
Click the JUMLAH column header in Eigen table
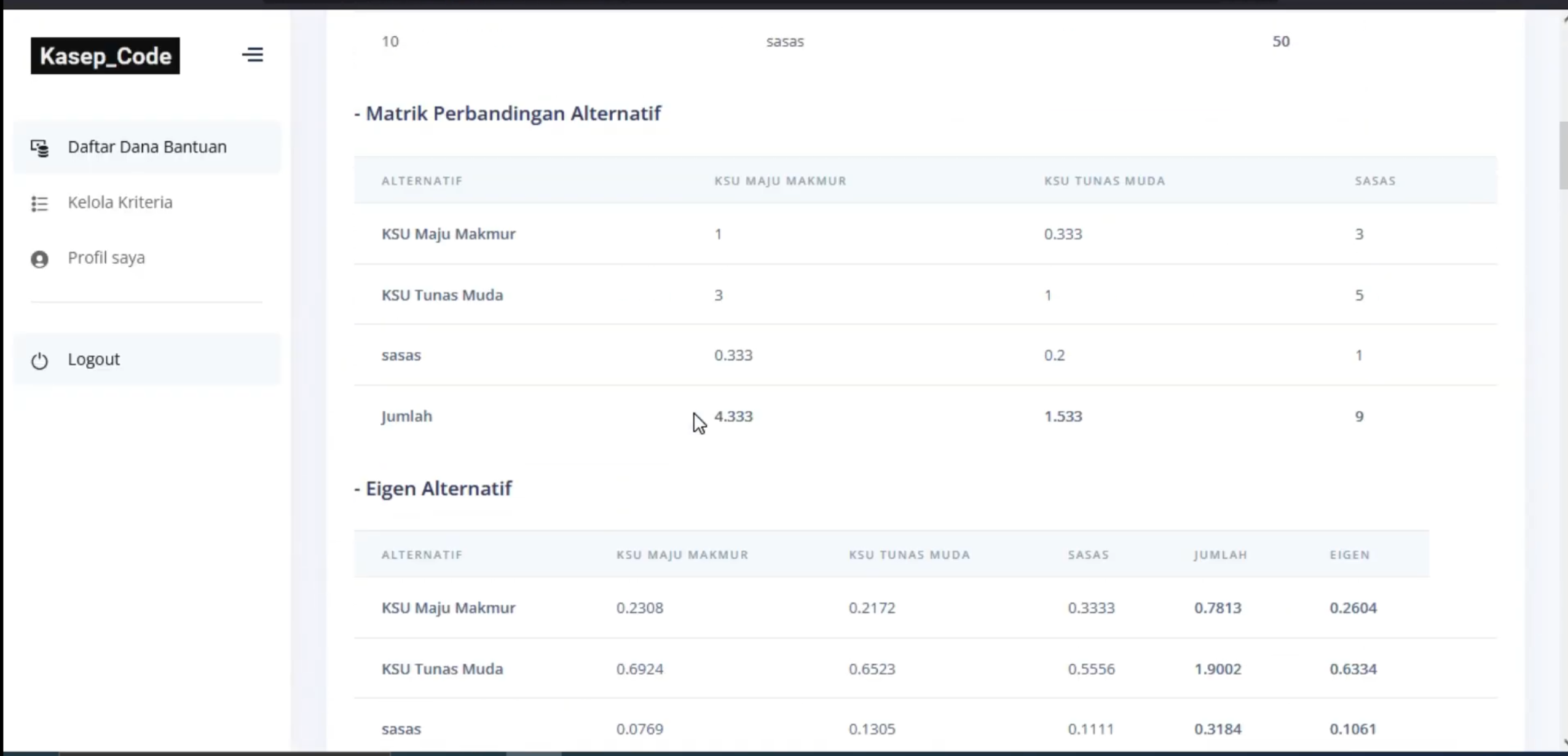click(1220, 554)
